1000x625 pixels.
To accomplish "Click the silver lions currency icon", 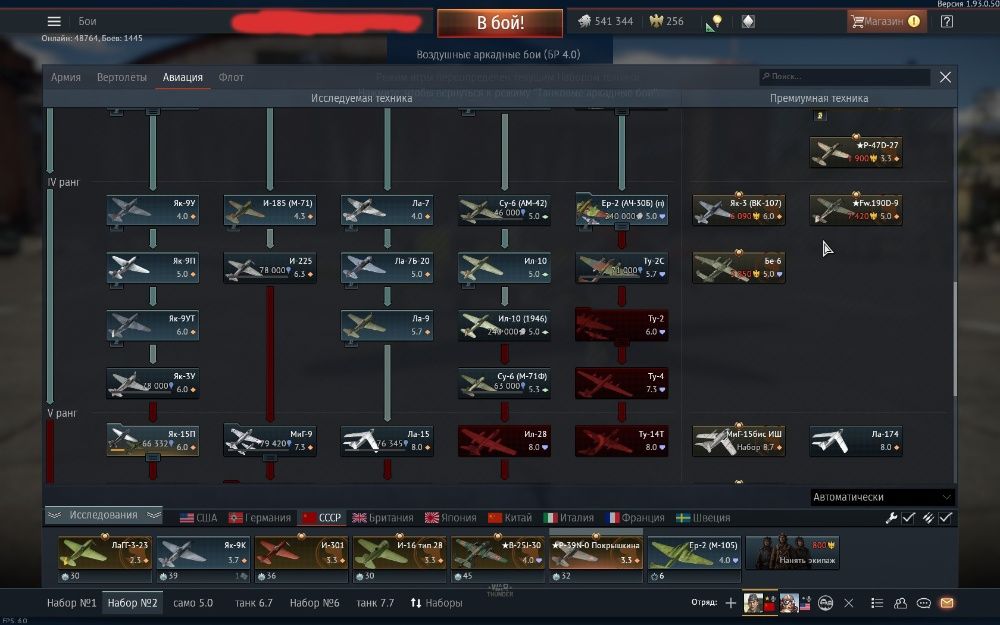I will (584, 21).
